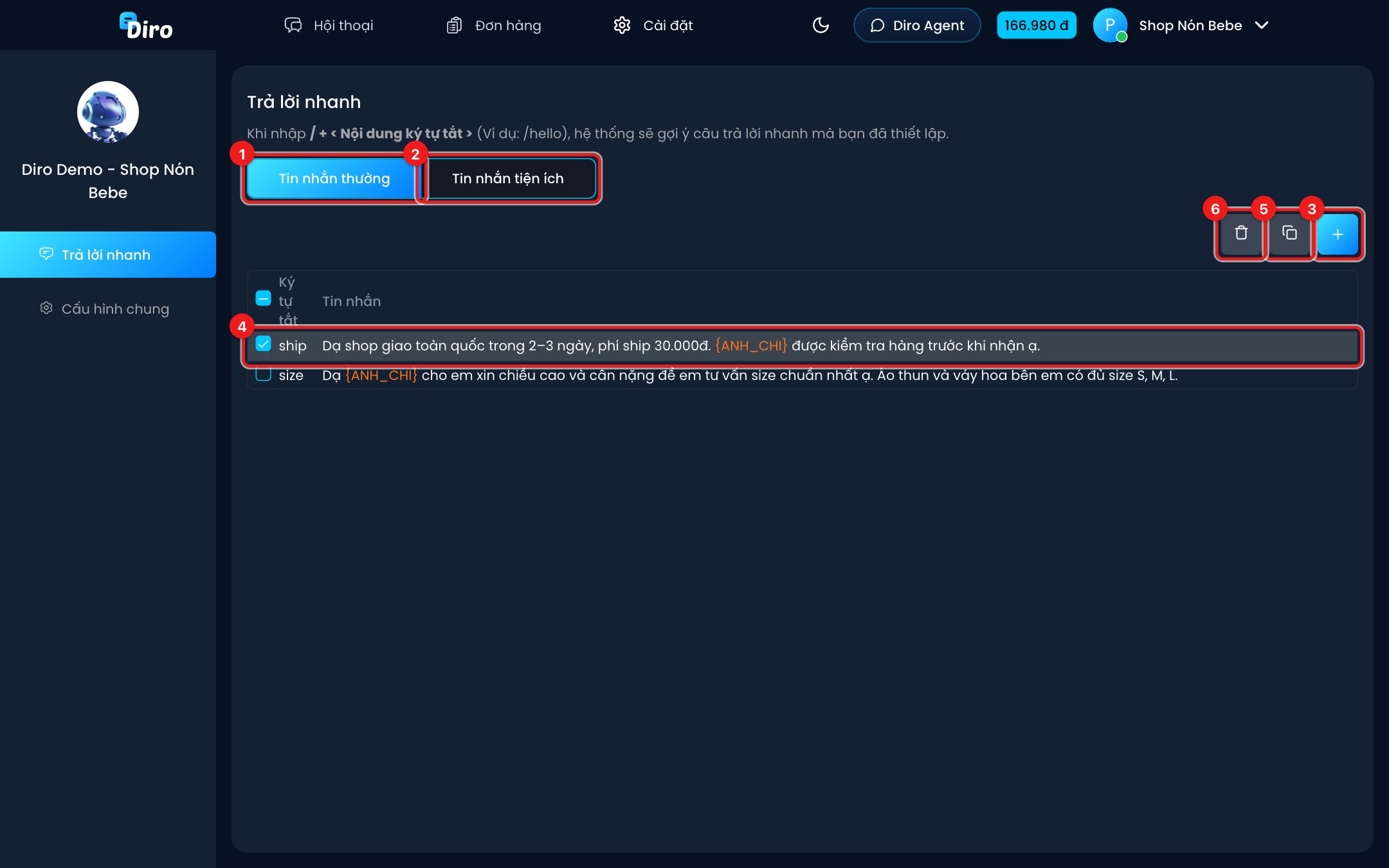
Task: Toggle the select-all header checkbox
Action: tap(263, 299)
